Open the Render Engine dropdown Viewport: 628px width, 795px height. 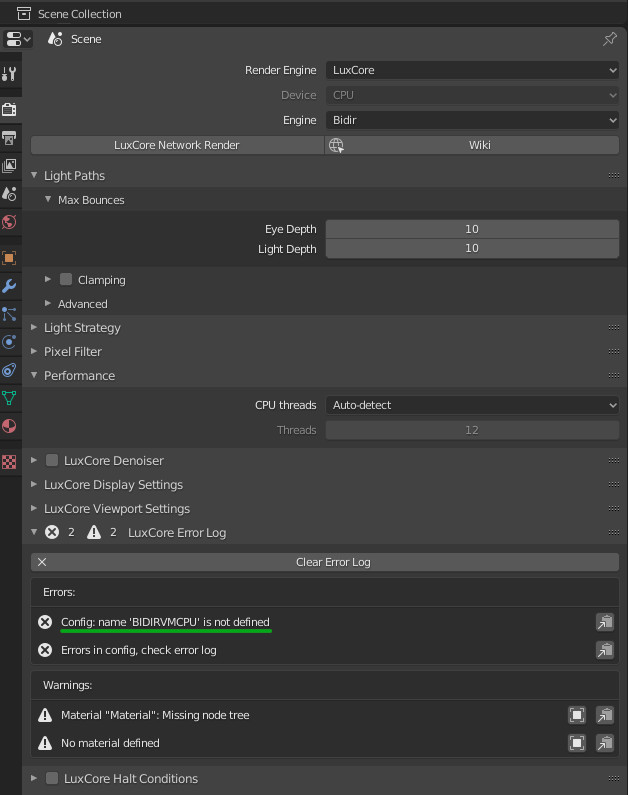tap(472, 71)
